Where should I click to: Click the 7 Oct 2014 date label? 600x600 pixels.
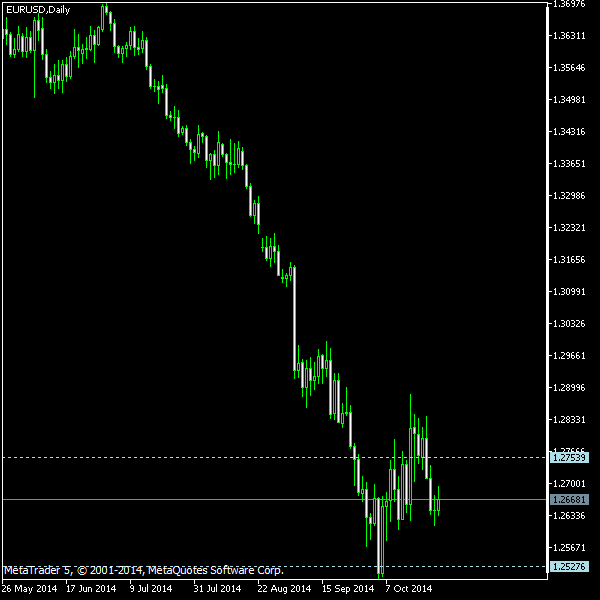[x=408, y=589]
